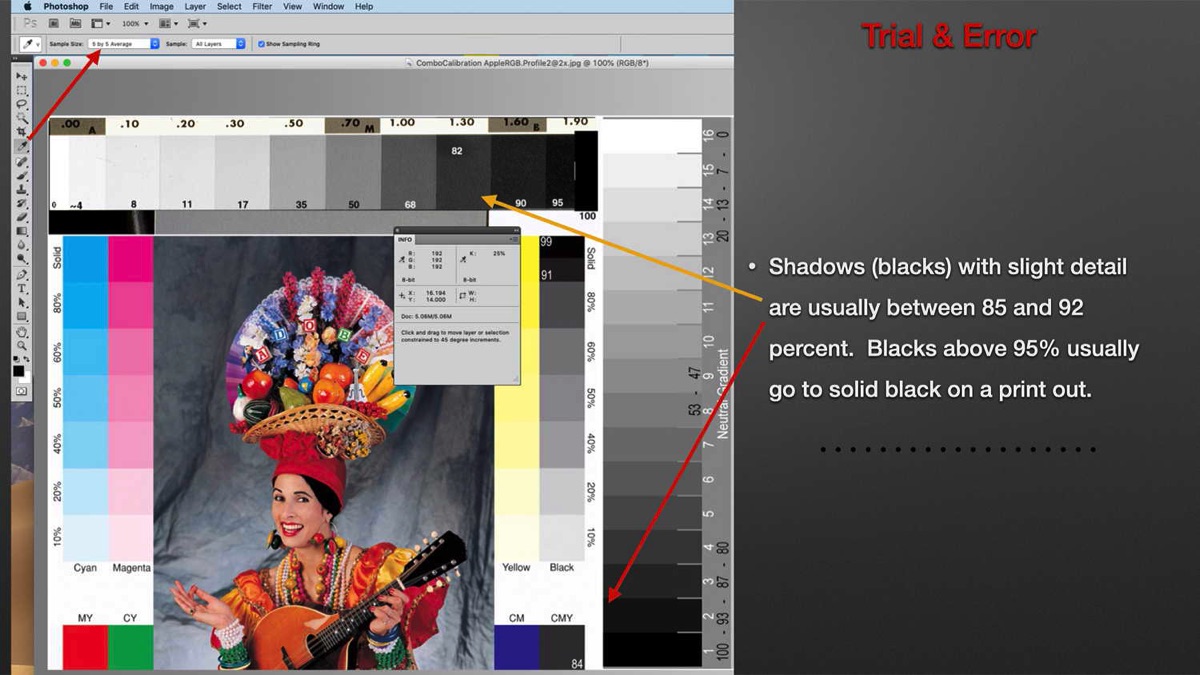
Task: Select the Crop tool
Action: pos(21,132)
